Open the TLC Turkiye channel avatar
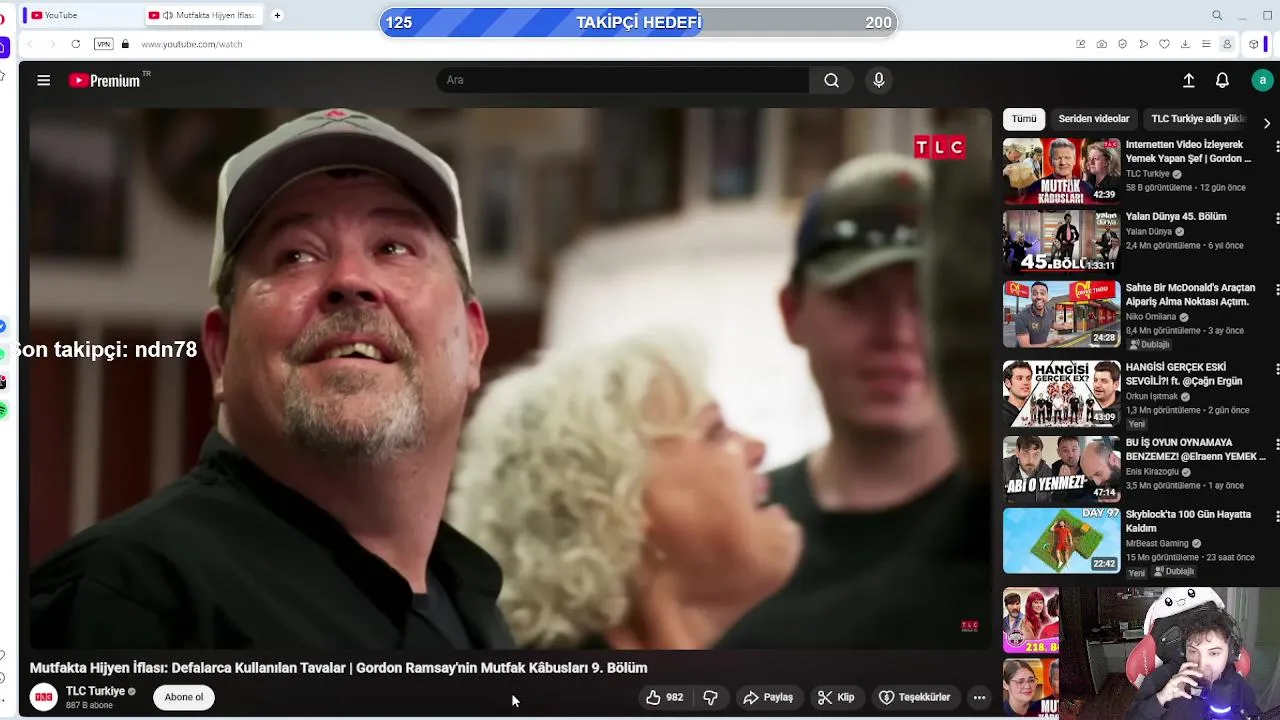Screen dimensions: 1280x720 coord(44,697)
